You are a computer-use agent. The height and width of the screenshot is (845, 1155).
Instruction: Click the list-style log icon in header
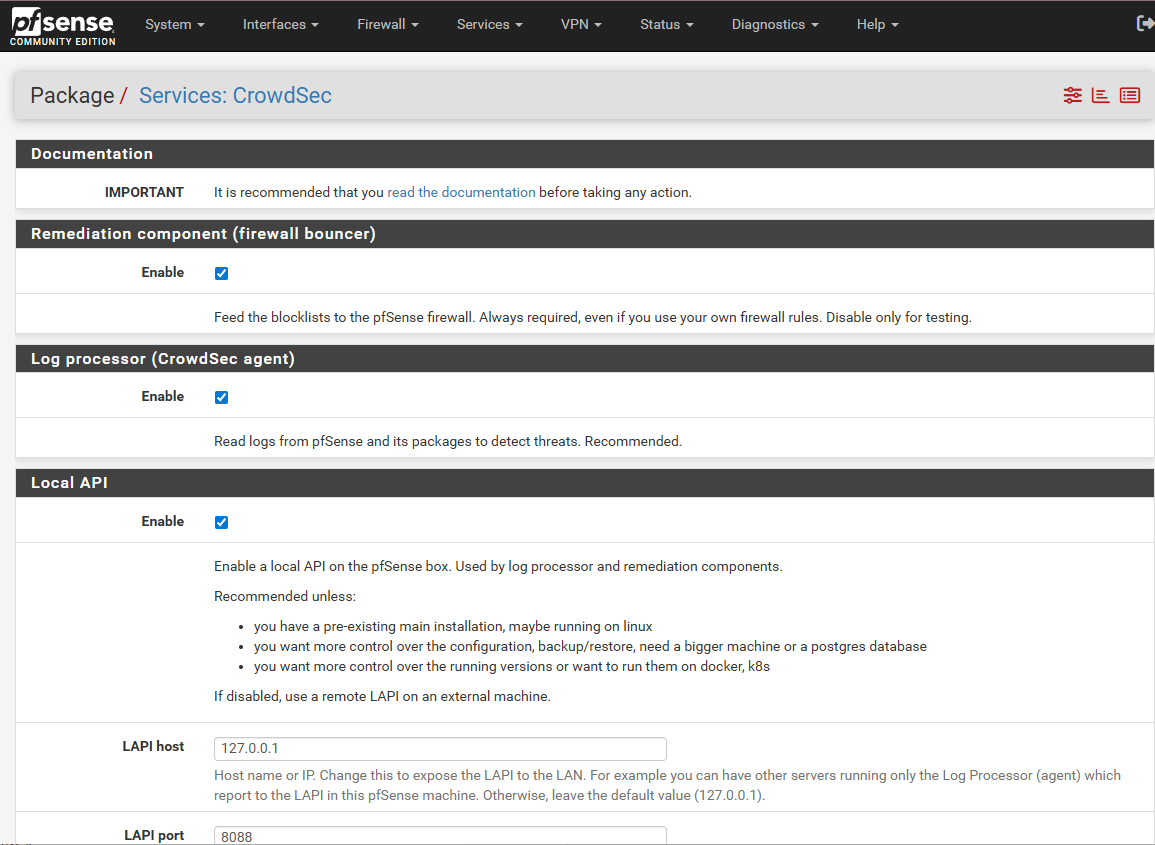[1130, 96]
